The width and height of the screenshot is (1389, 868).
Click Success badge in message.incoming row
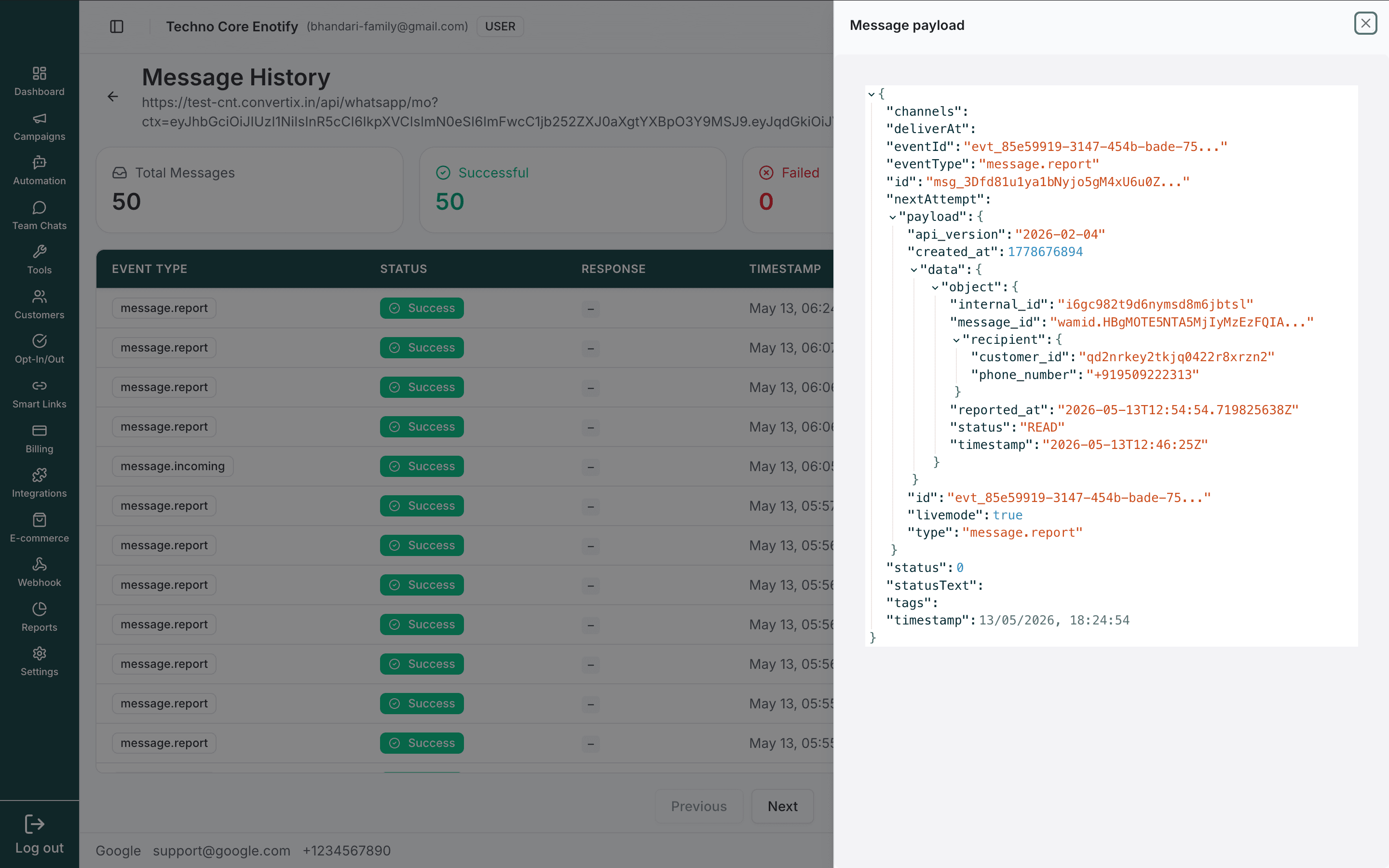[x=422, y=466]
